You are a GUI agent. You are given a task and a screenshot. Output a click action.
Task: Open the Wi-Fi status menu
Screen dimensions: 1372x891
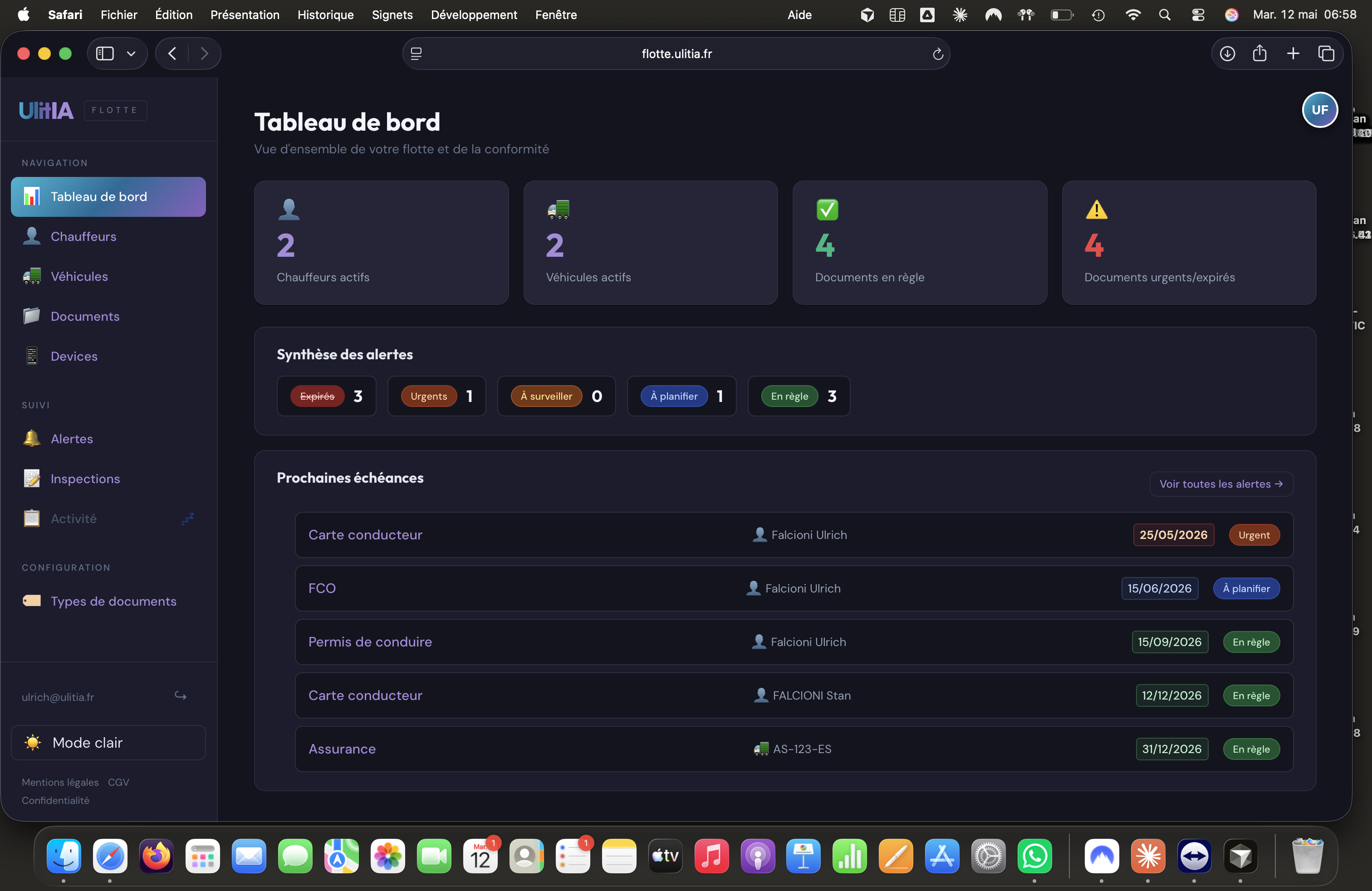(1133, 15)
